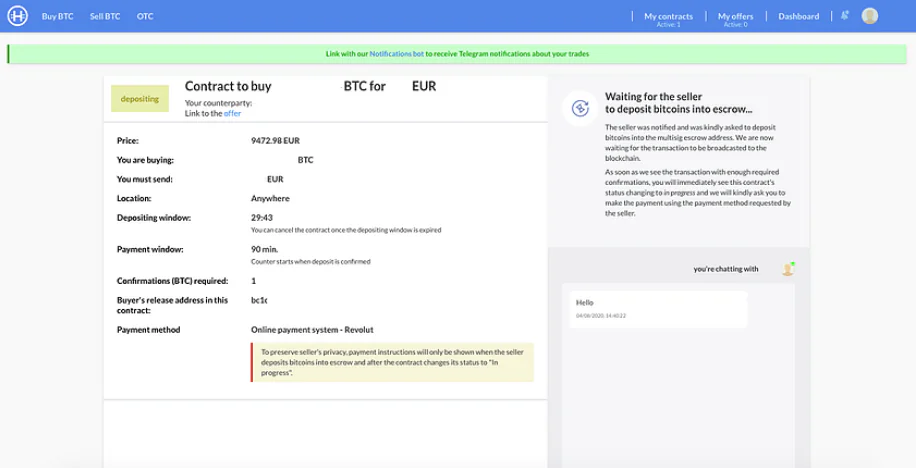Open the user profile avatar
This screenshot has height=468, width=916.
(870, 16)
